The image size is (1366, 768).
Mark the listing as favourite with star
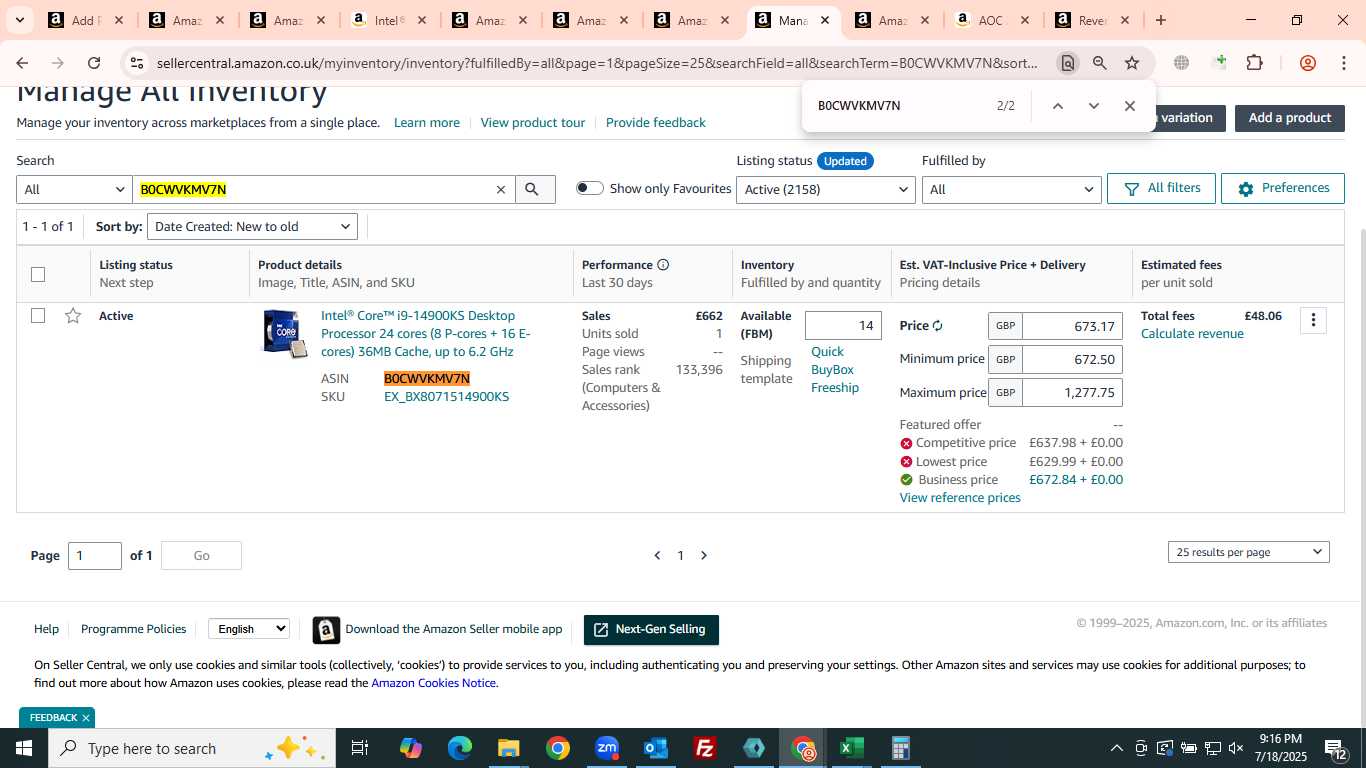point(73,316)
